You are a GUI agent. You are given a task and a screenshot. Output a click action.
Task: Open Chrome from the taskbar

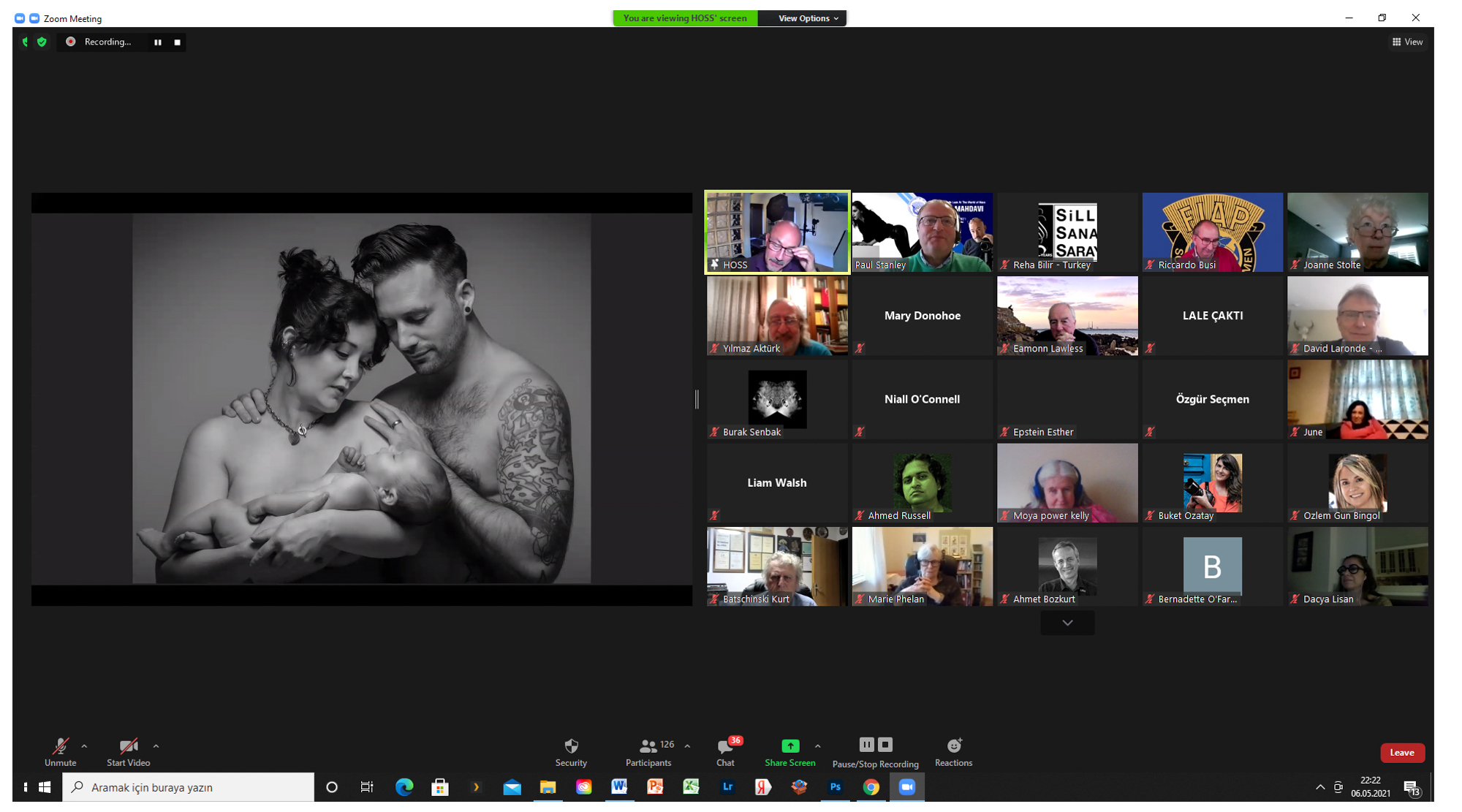[871, 787]
